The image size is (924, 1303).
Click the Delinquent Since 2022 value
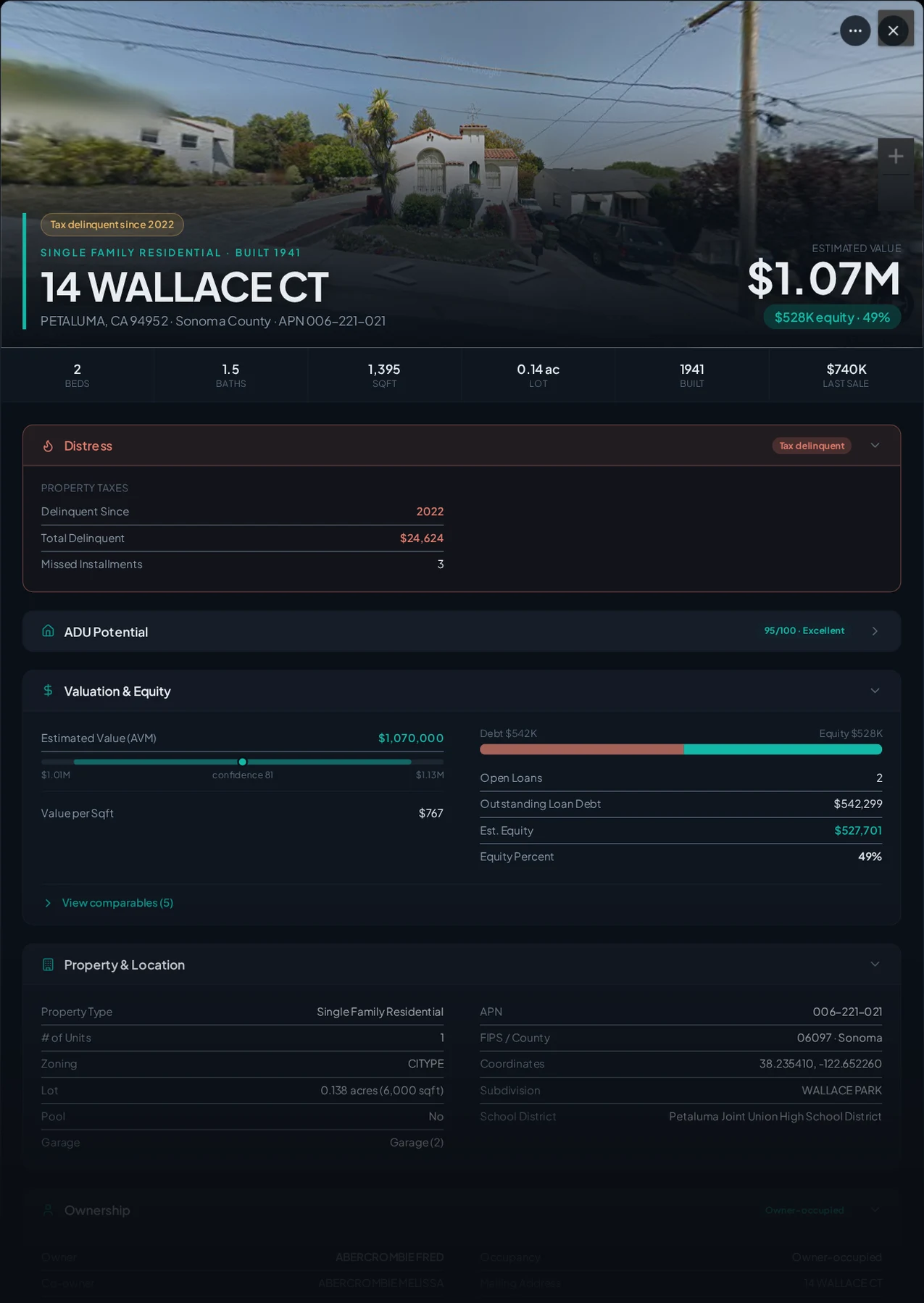tap(430, 512)
